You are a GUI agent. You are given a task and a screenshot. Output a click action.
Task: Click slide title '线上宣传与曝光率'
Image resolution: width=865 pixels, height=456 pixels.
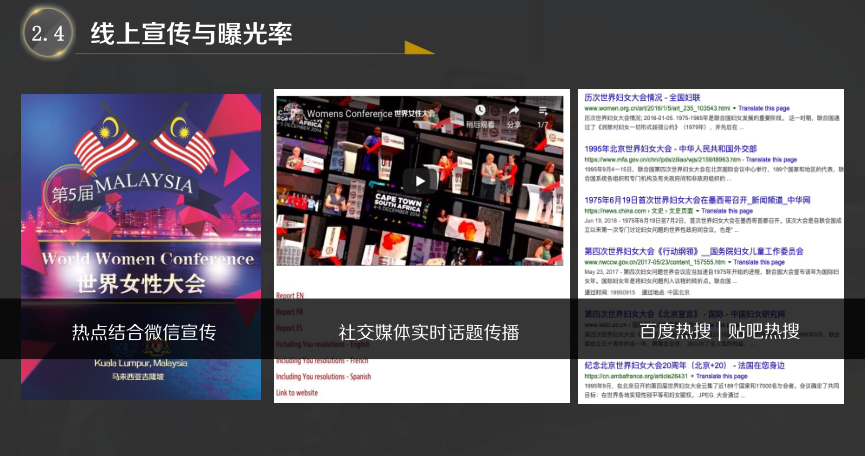point(191,34)
